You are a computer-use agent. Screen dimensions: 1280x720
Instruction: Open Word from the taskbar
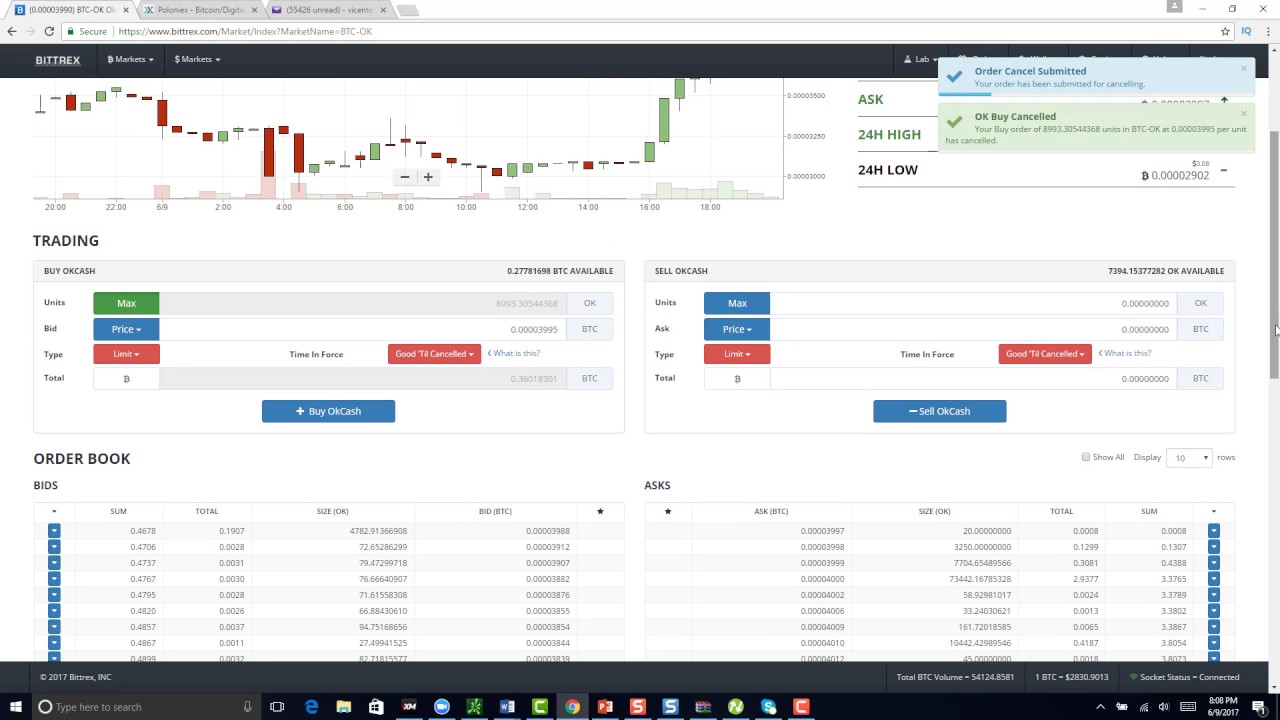[507, 707]
